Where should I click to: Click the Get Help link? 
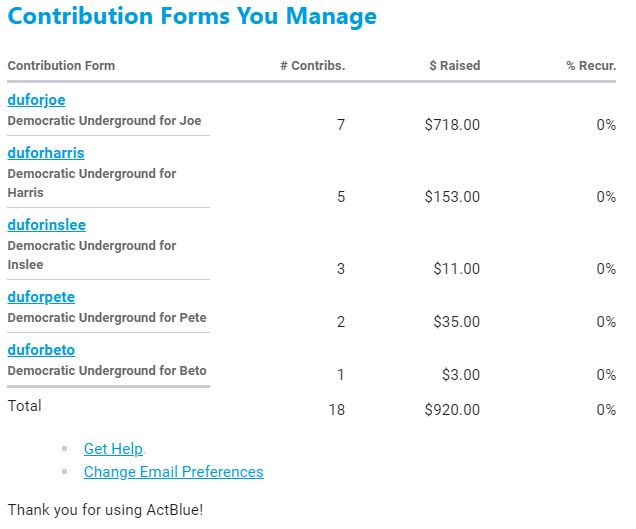click(113, 449)
